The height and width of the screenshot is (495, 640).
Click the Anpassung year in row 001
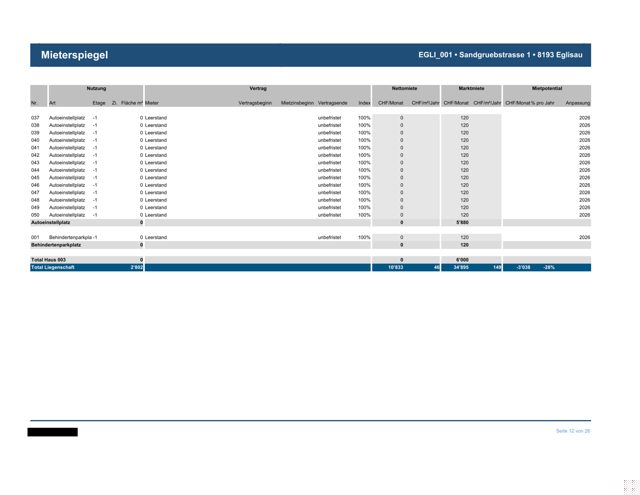585,238
